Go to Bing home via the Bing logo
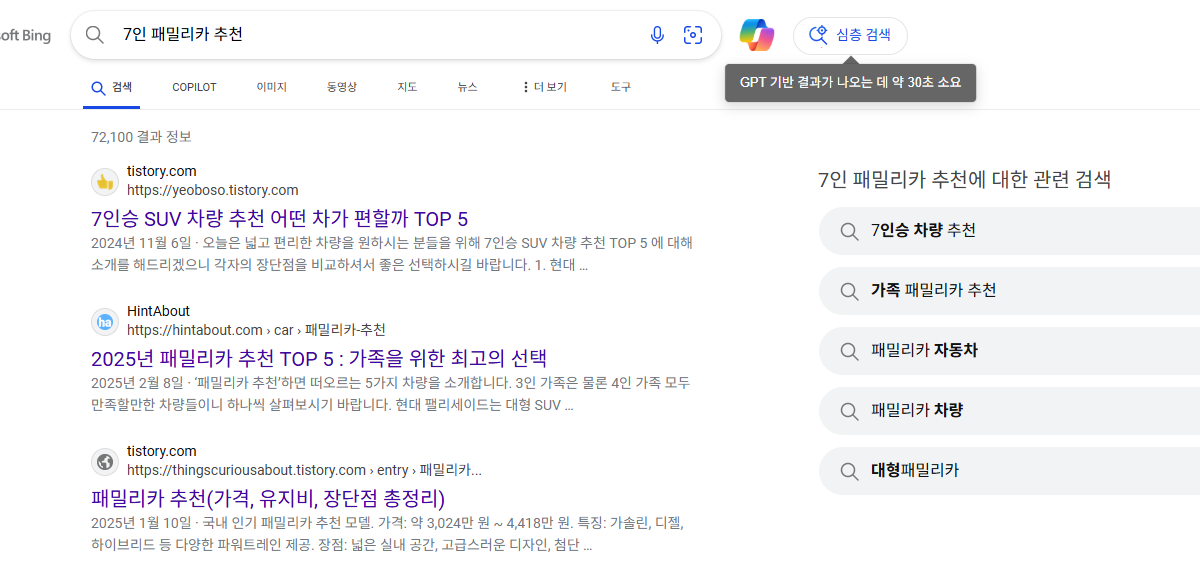This screenshot has height=575, width=1200. (x=25, y=36)
